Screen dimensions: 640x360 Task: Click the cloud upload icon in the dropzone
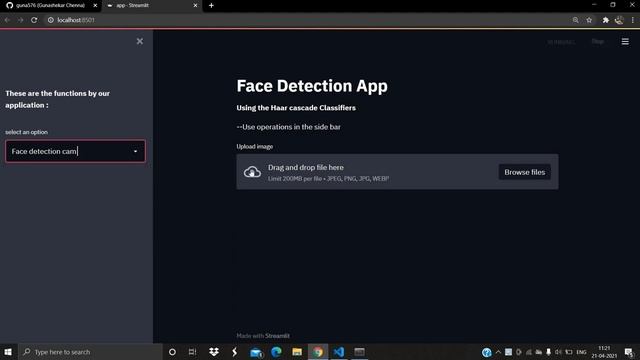(252, 172)
